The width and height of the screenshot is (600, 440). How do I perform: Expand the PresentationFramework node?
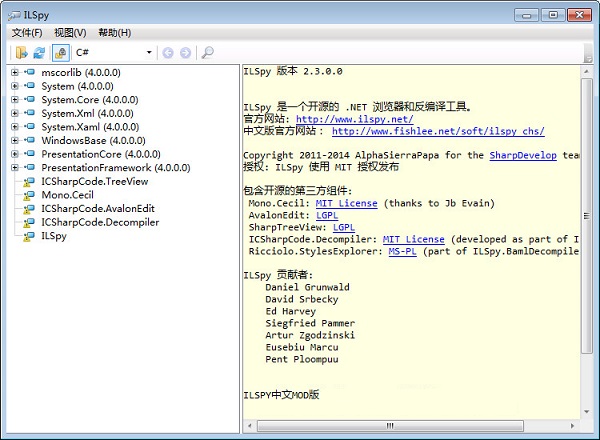[x=14, y=168]
